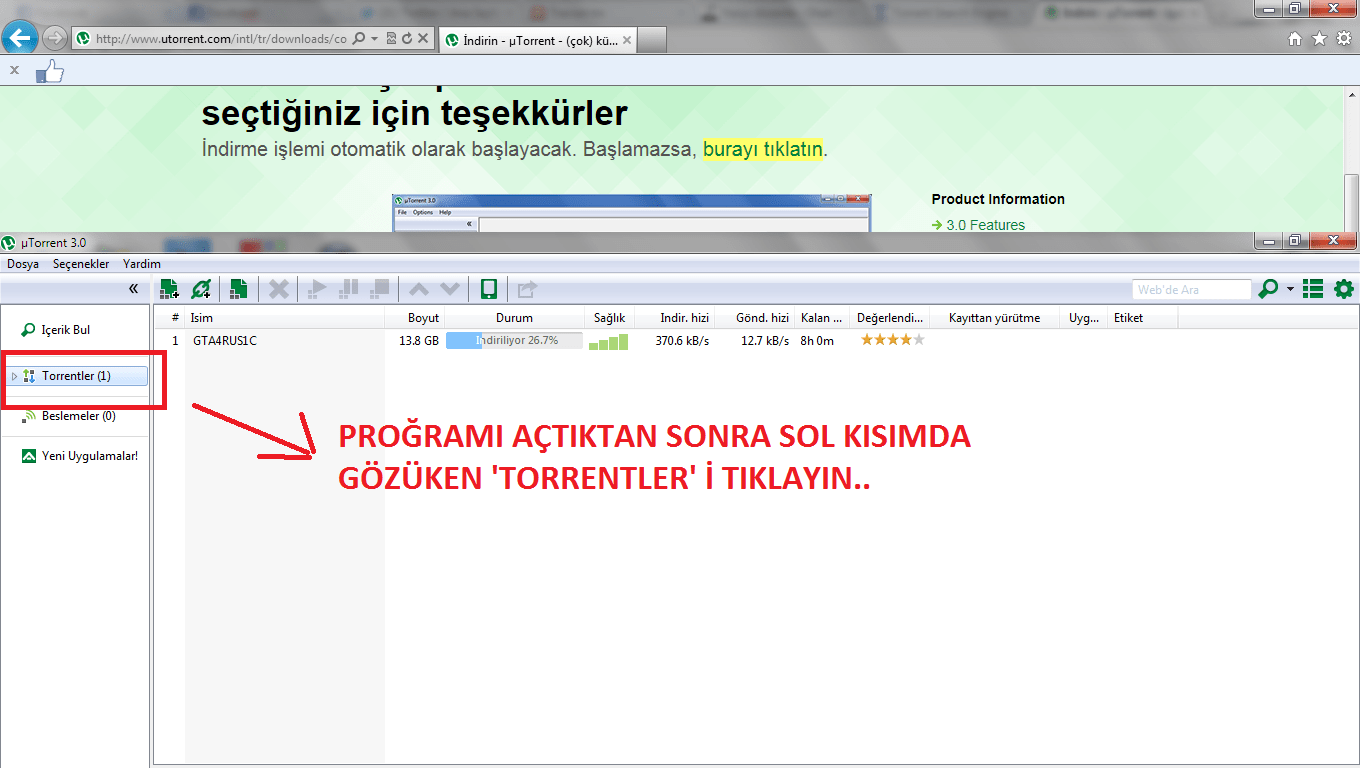
Task: Open the Seçenekler menu
Action: coord(81,264)
